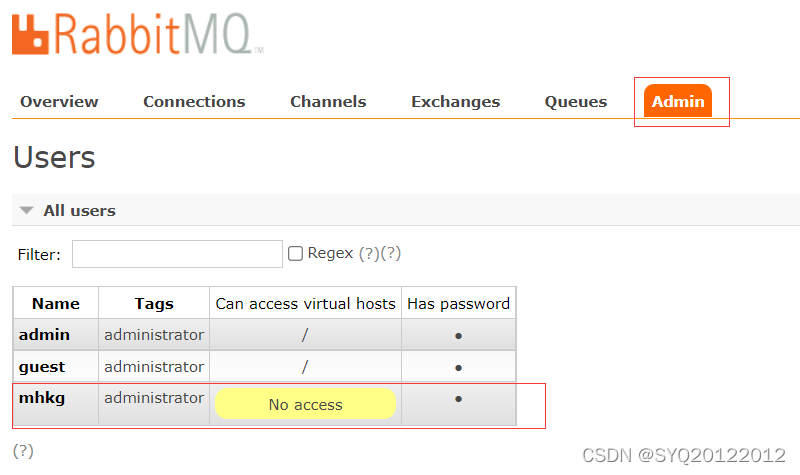Click the RabbitMQ logo icon
Image resolution: width=800 pixels, height=475 pixels.
[x=31, y=33]
